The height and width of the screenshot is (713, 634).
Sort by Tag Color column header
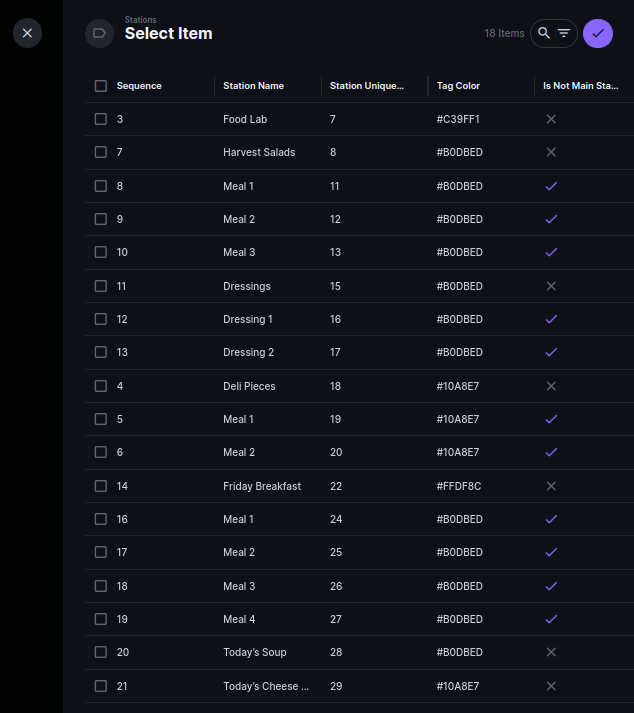pyautogui.click(x=458, y=86)
